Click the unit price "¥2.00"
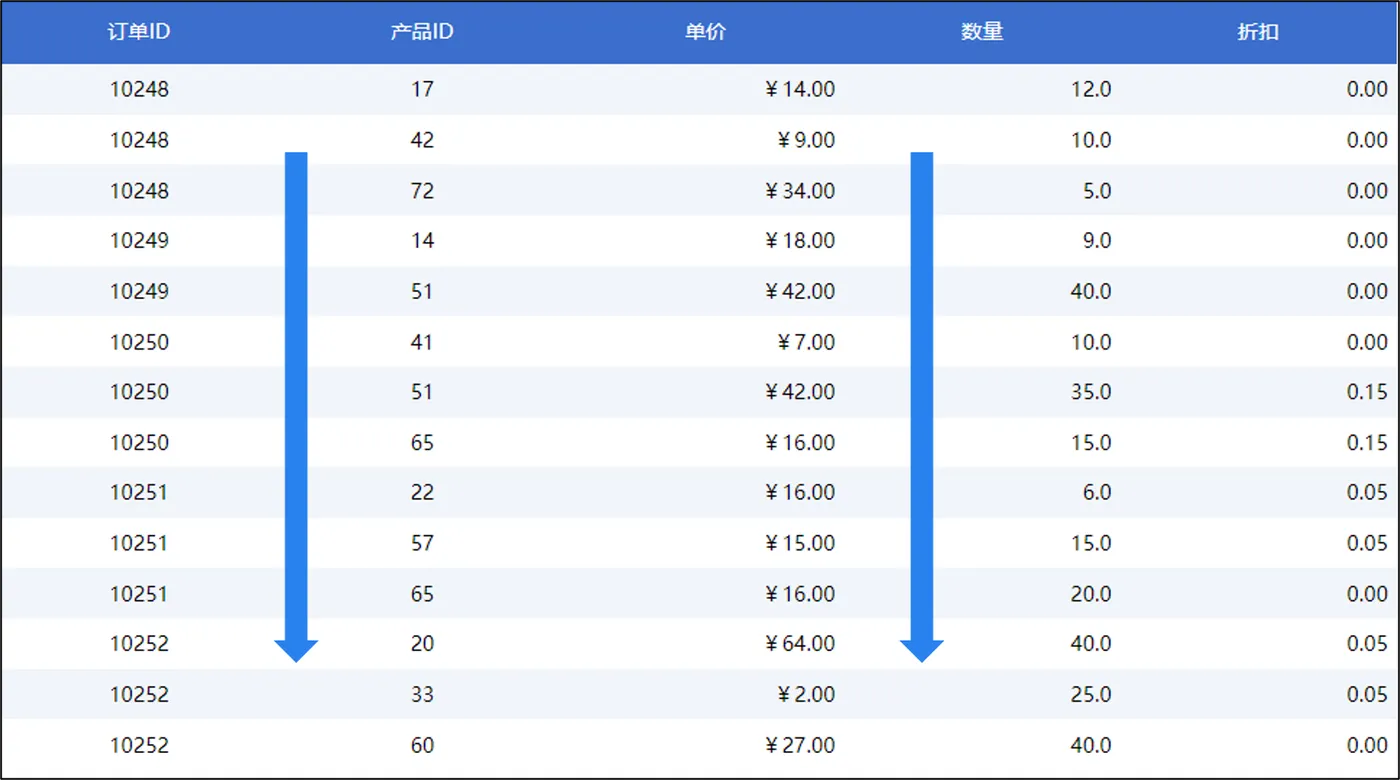 [805, 694]
